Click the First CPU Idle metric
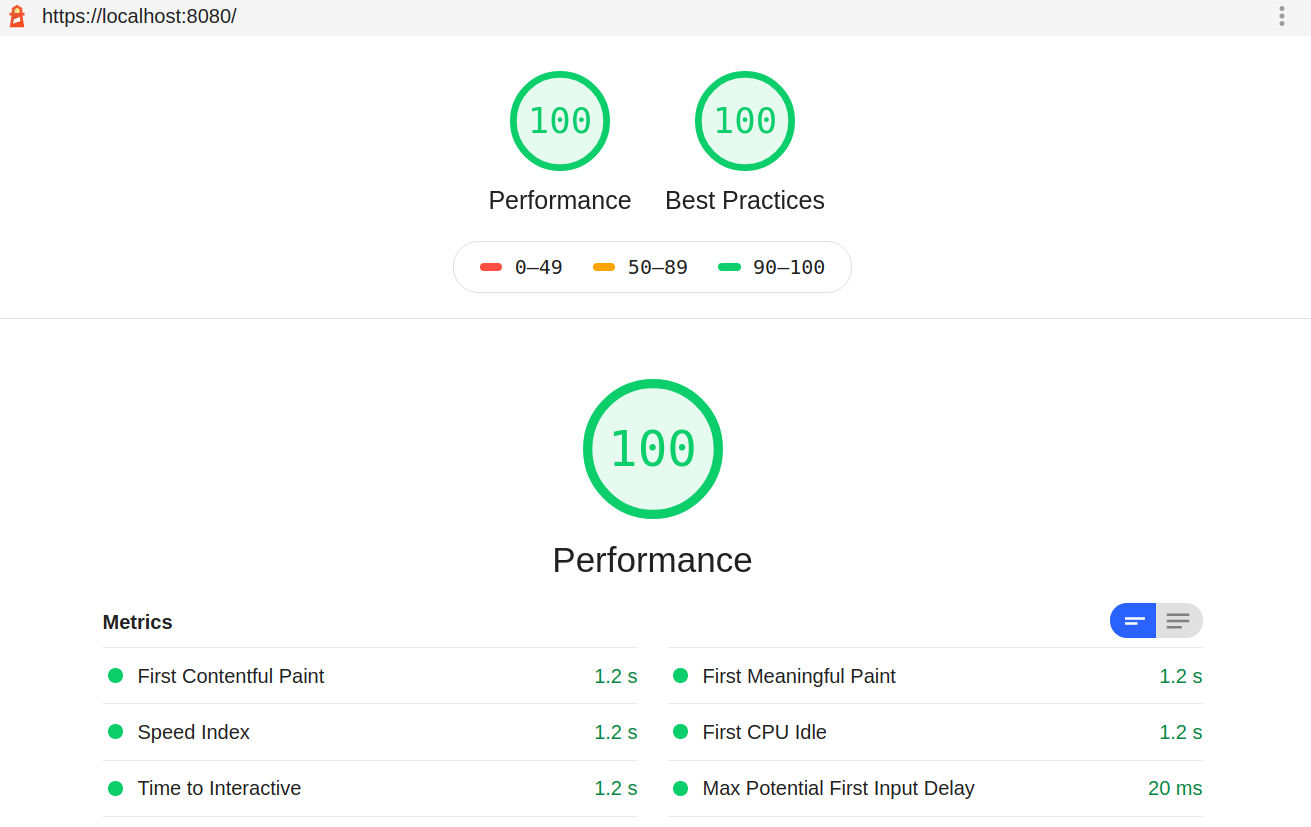1311x827 pixels. (x=764, y=732)
